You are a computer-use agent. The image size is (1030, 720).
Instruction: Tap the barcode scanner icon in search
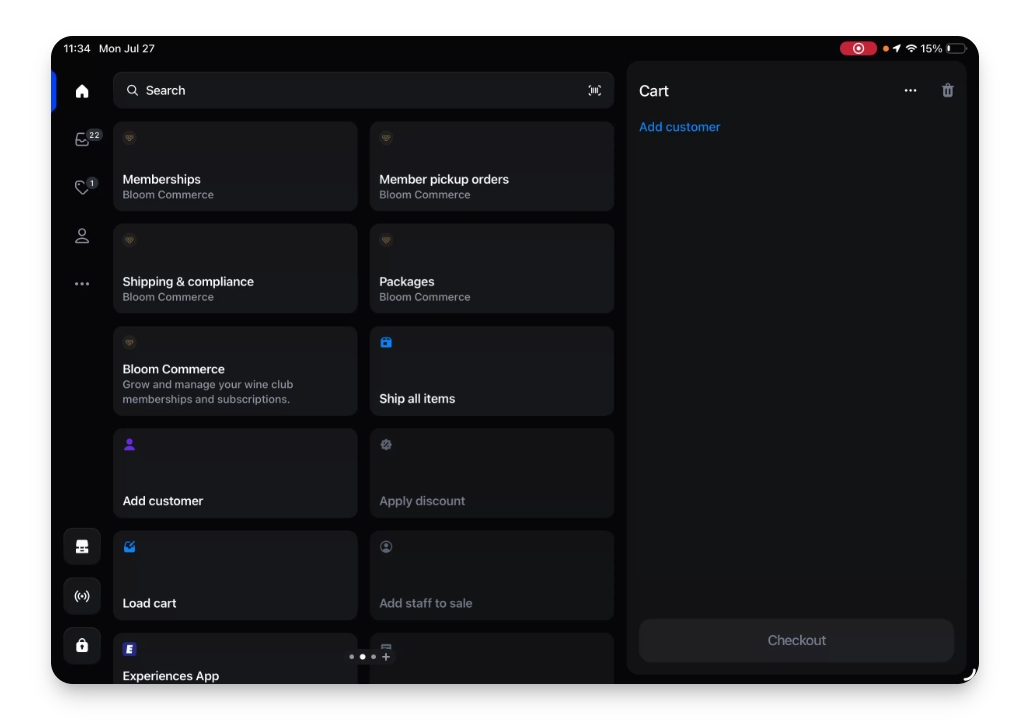tap(594, 91)
